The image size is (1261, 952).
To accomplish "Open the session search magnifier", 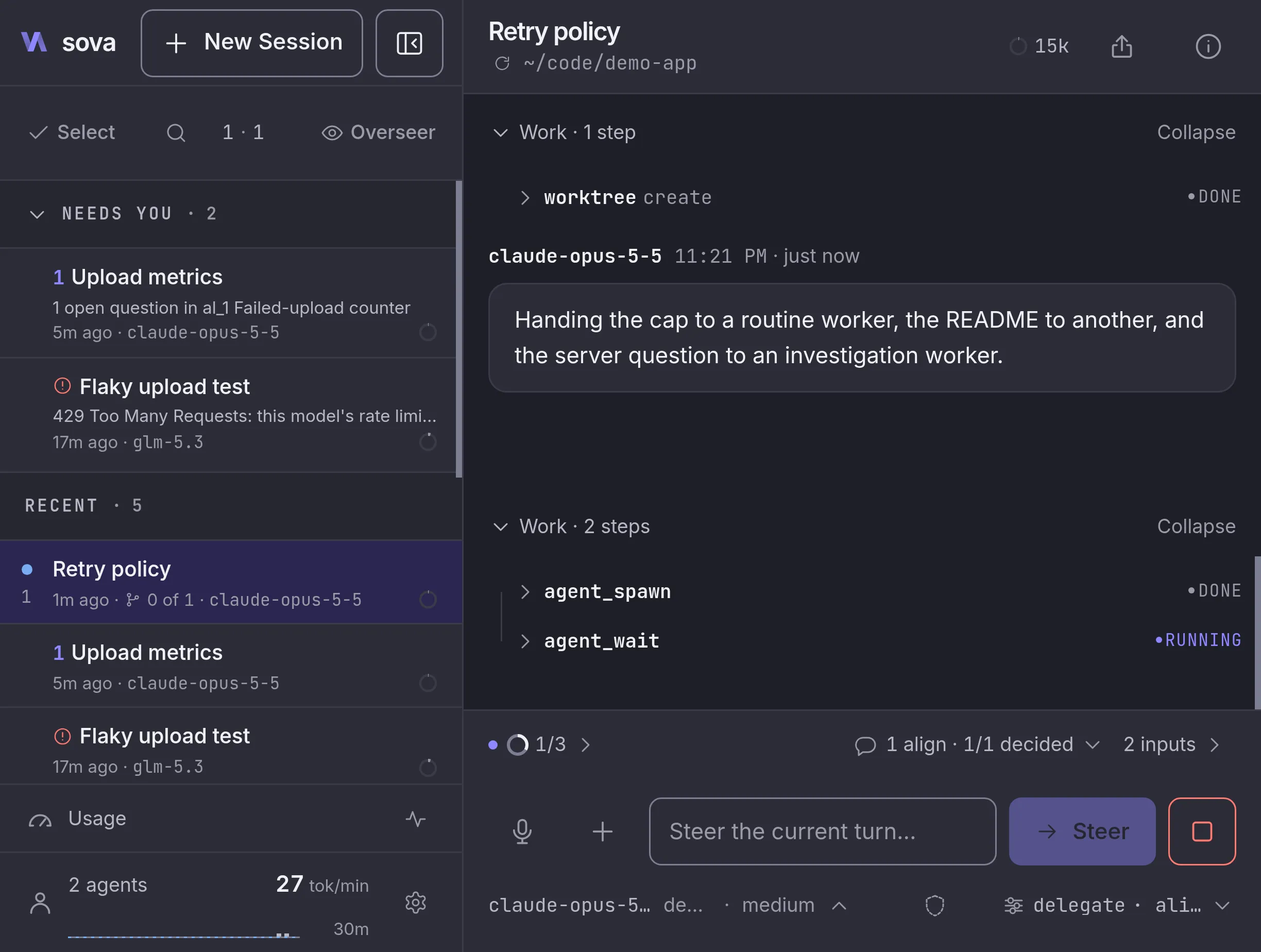I will click(x=176, y=132).
